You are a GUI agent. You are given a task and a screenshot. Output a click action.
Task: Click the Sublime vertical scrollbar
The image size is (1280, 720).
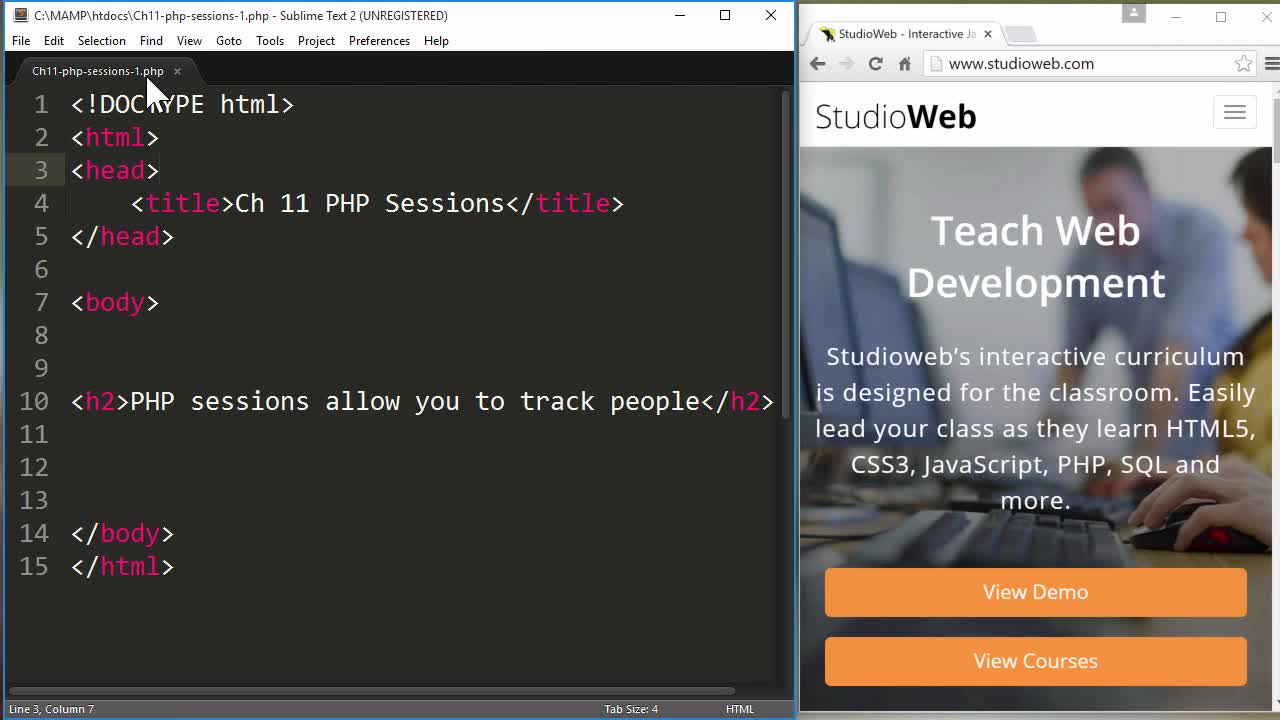coord(783,255)
